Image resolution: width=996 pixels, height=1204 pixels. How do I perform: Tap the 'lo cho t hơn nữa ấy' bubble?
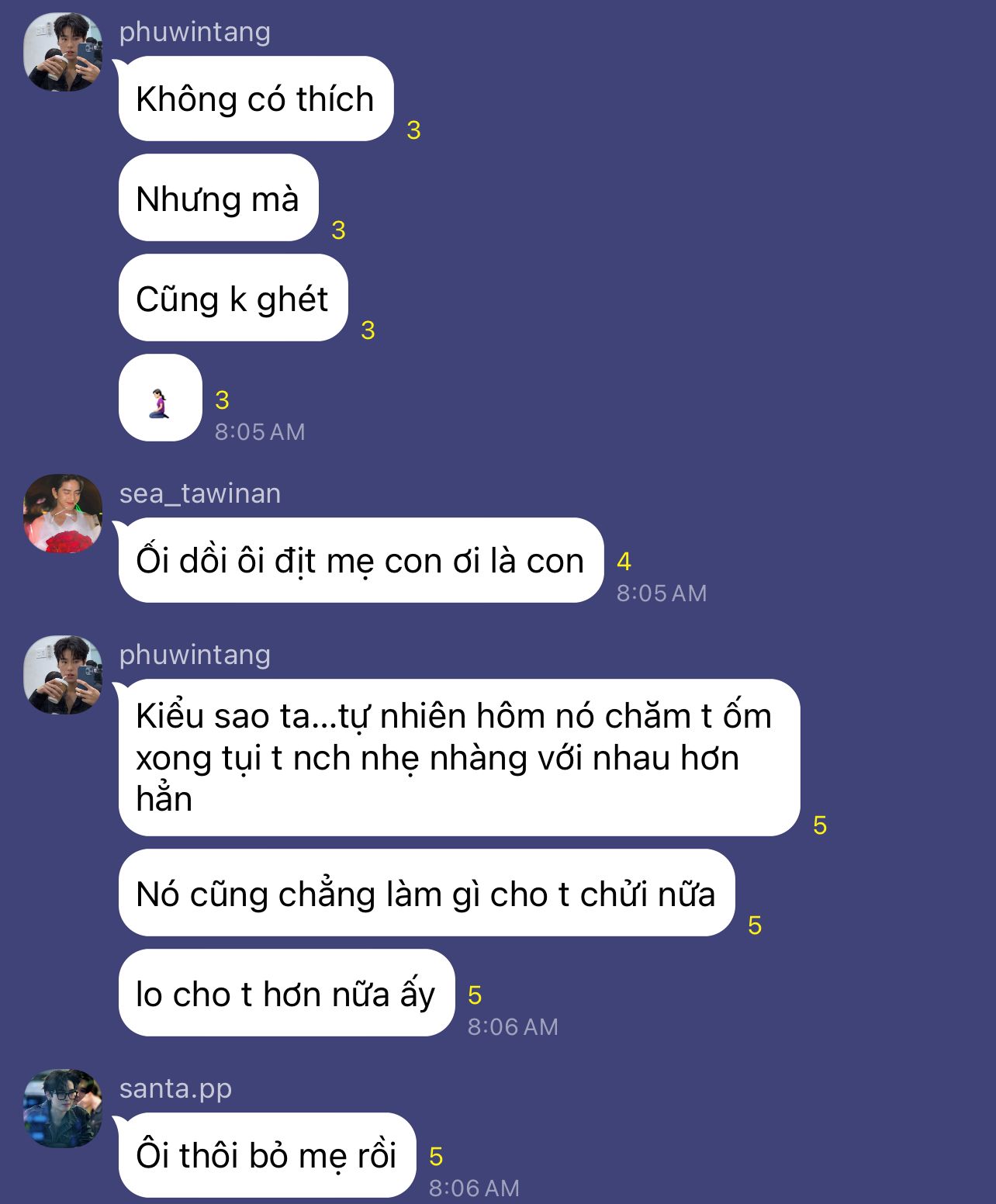point(286,993)
